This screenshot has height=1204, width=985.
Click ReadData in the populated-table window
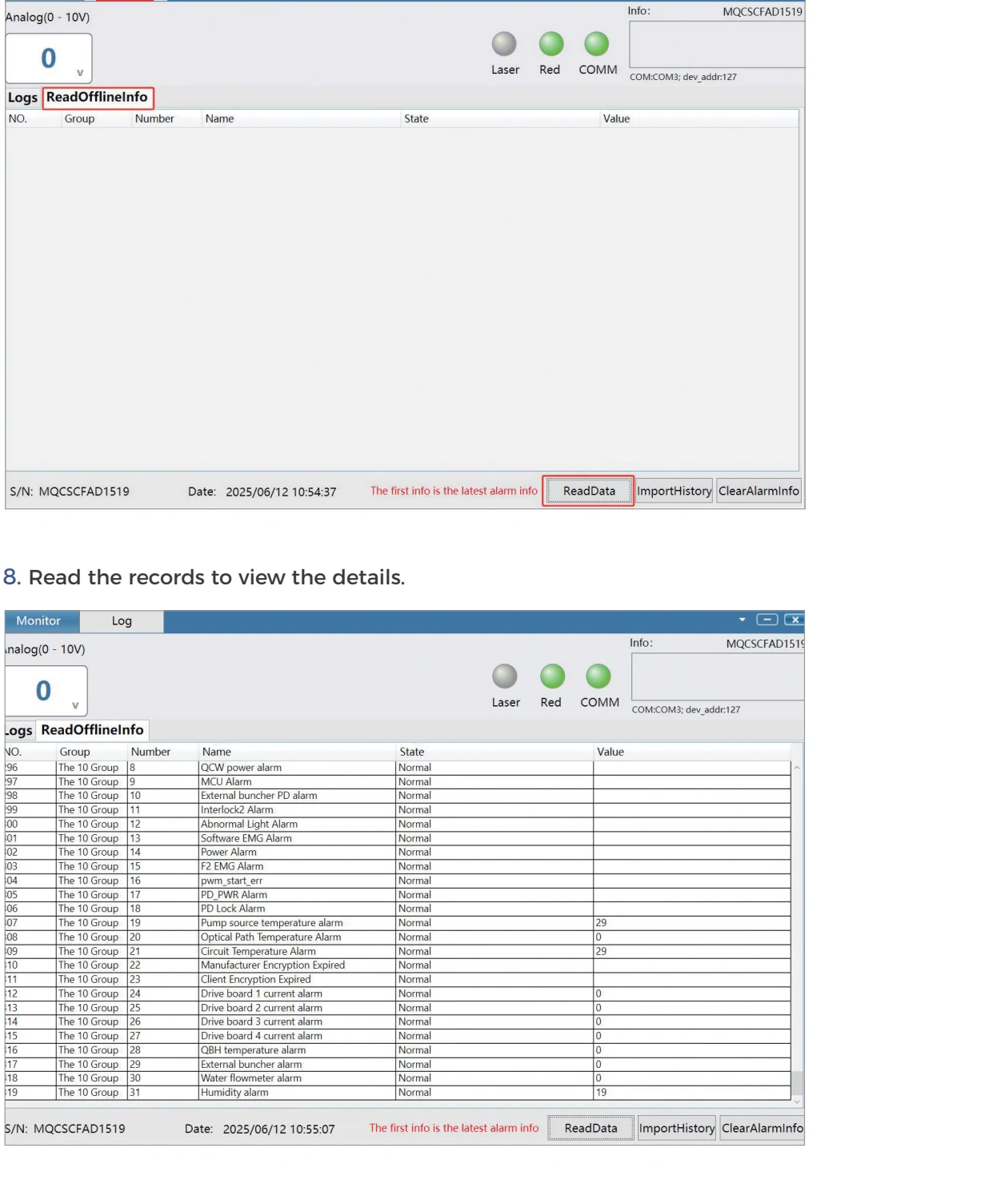point(591,1128)
